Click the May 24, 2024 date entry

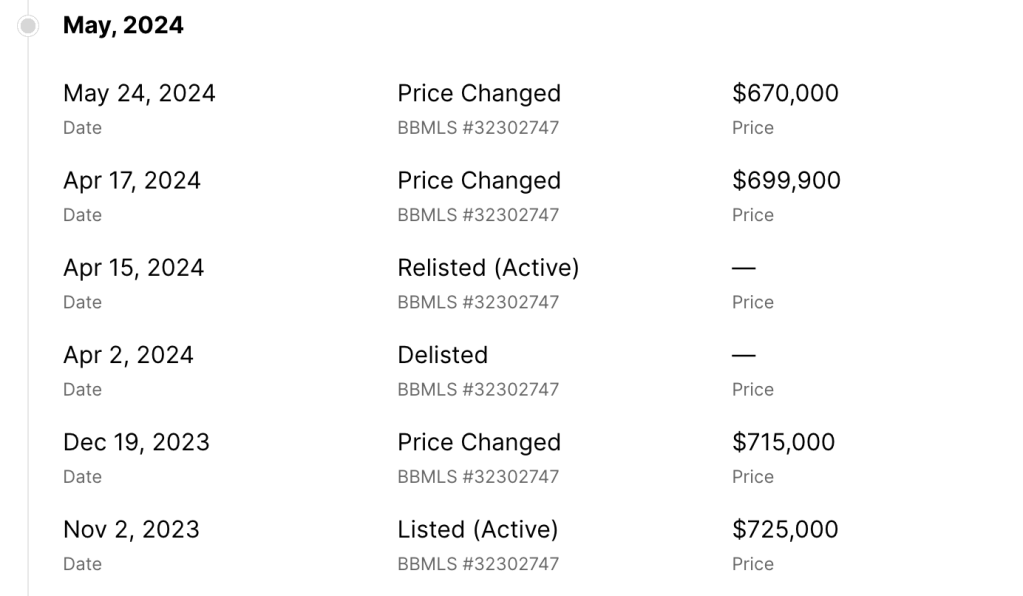[139, 93]
